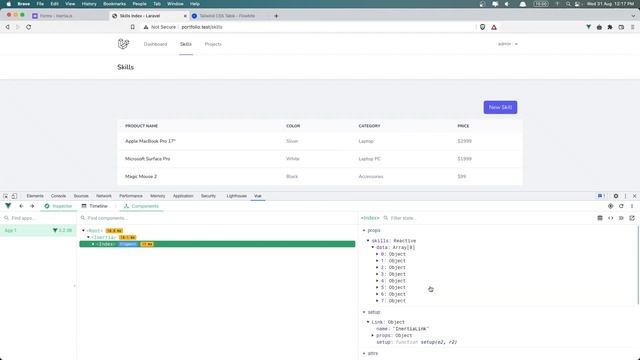
Task: Open the admin user dropdown
Action: point(508,44)
